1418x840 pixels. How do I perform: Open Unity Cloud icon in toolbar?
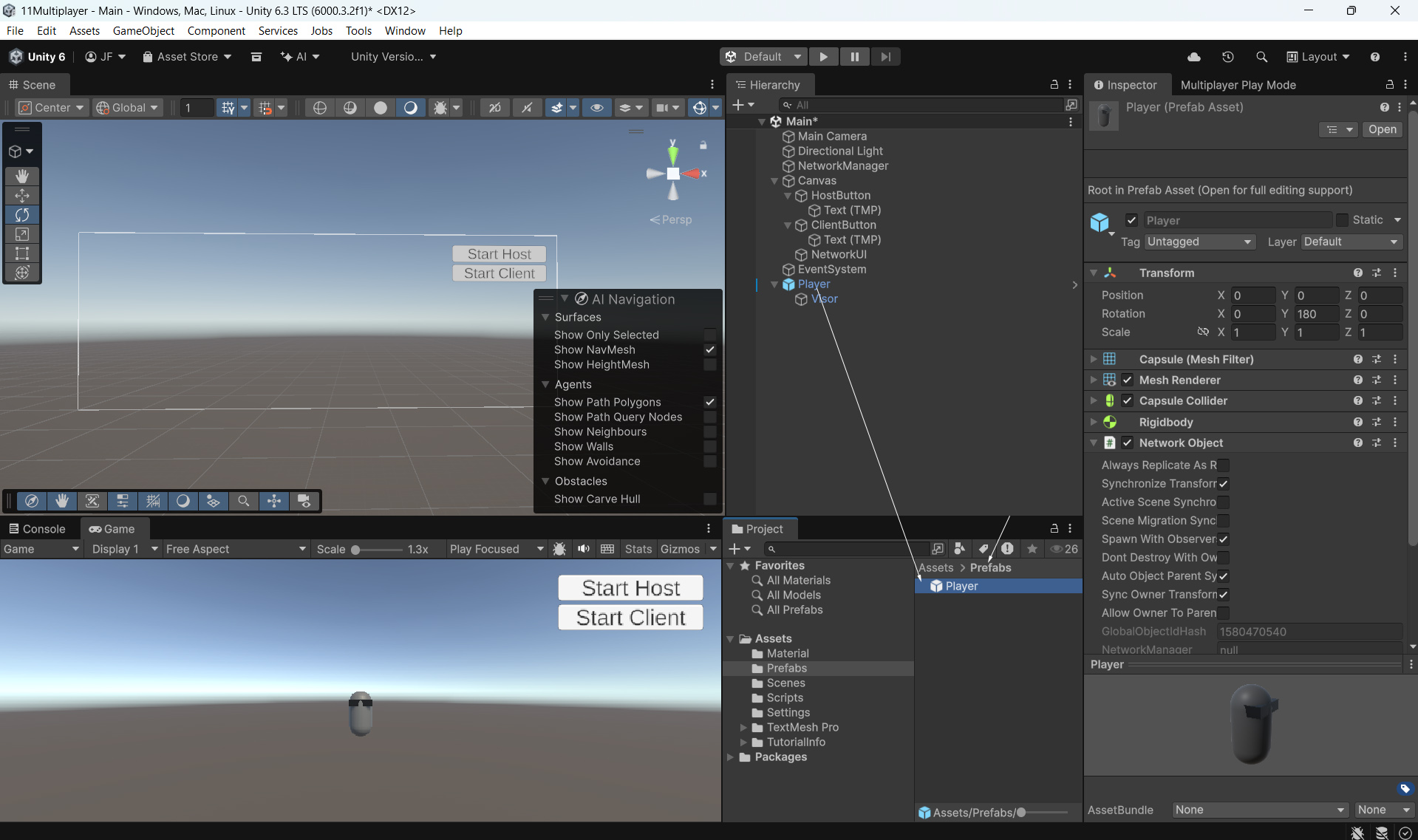click(1193, 57)
